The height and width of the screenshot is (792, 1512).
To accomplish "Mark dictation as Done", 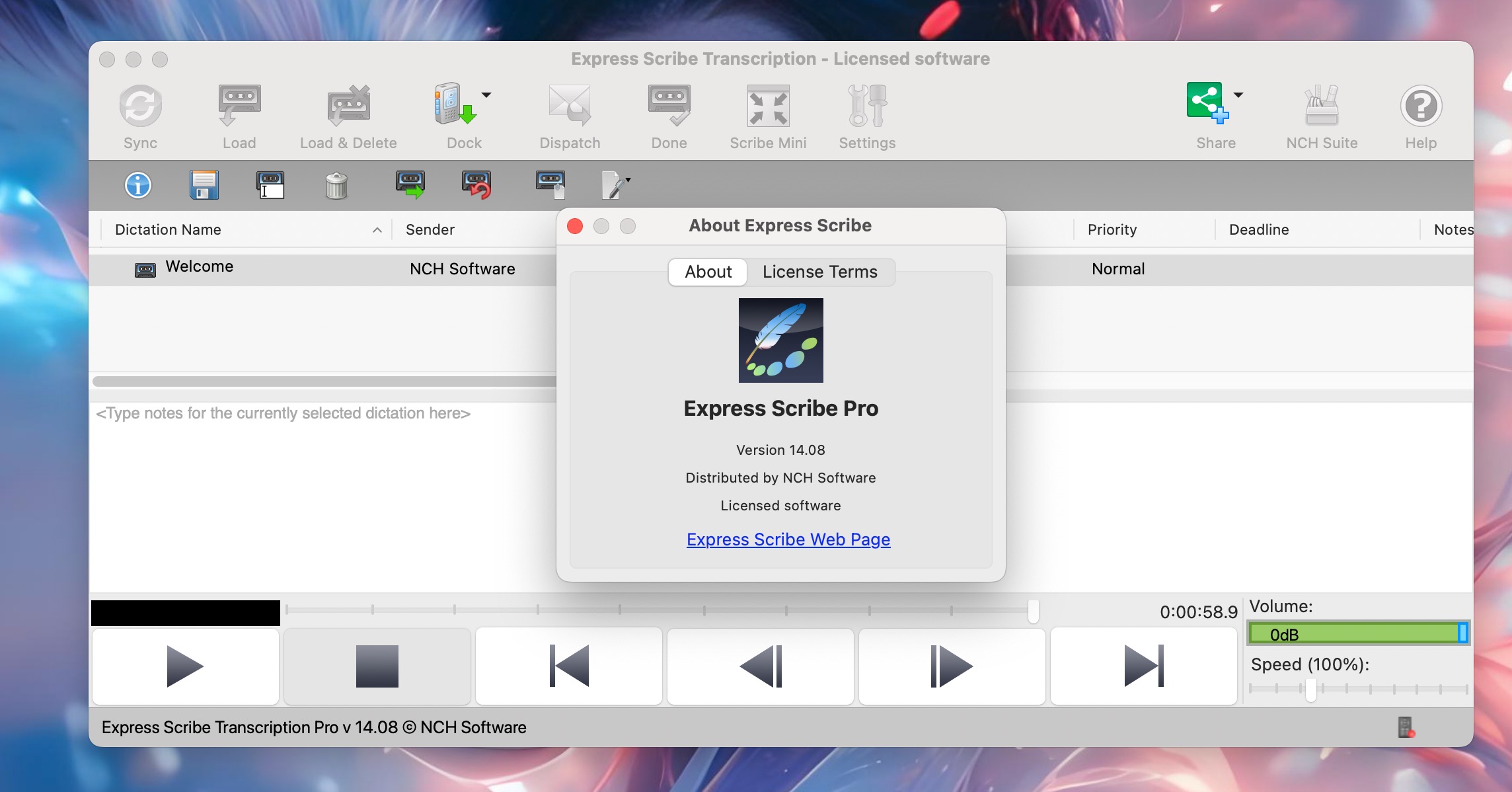I will coord(669,106).
